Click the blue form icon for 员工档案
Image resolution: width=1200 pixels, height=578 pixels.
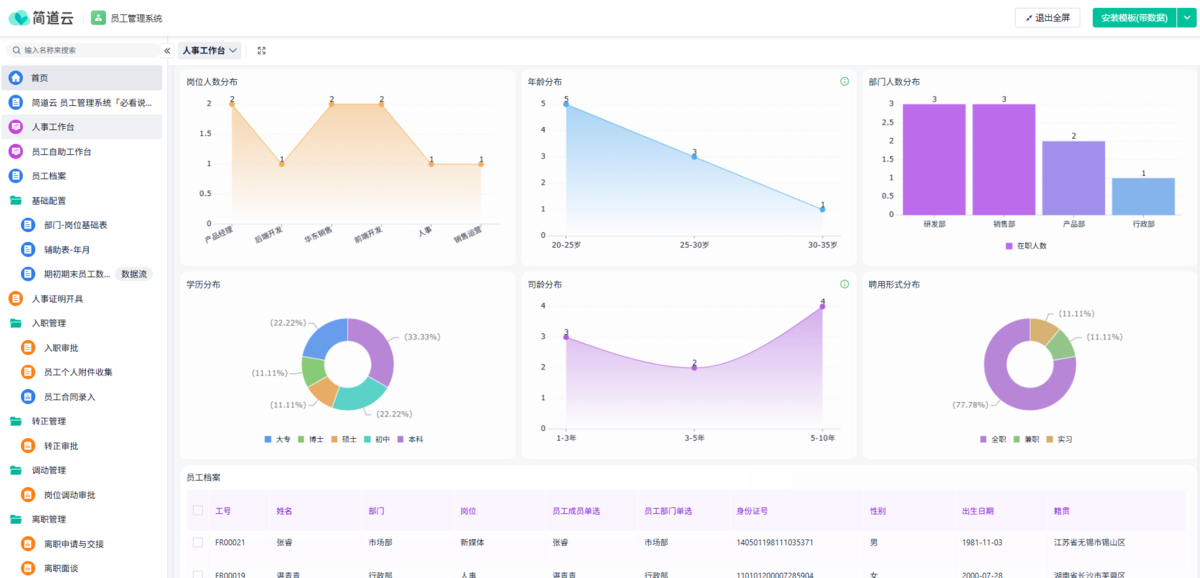[x=16, y=176]
